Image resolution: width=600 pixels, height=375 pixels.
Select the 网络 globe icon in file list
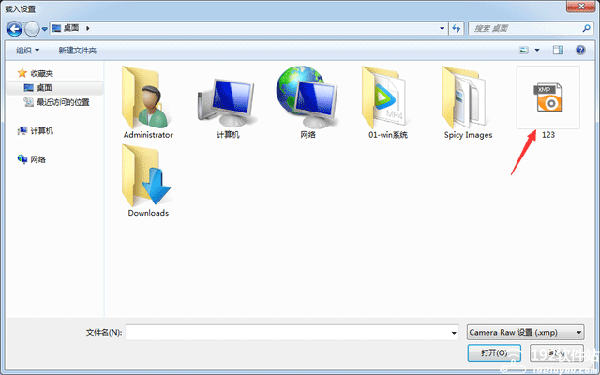click(x=308, y=103)
